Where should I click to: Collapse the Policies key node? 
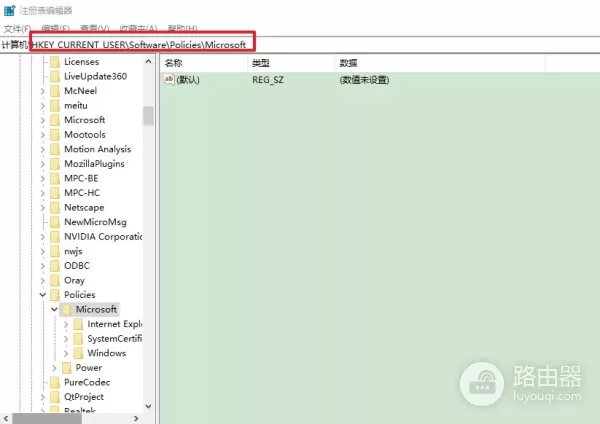pyautogui.click(x=42, y=295)
